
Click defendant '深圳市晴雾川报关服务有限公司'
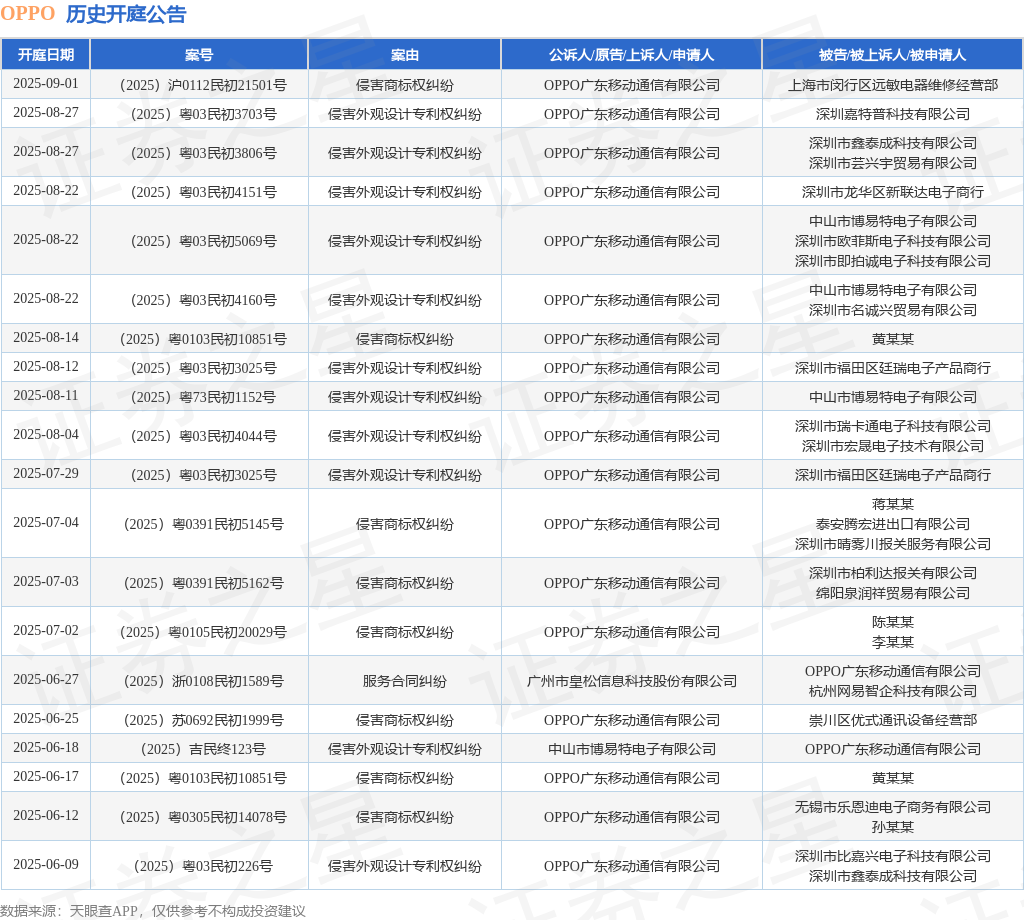tap(893, 543)
